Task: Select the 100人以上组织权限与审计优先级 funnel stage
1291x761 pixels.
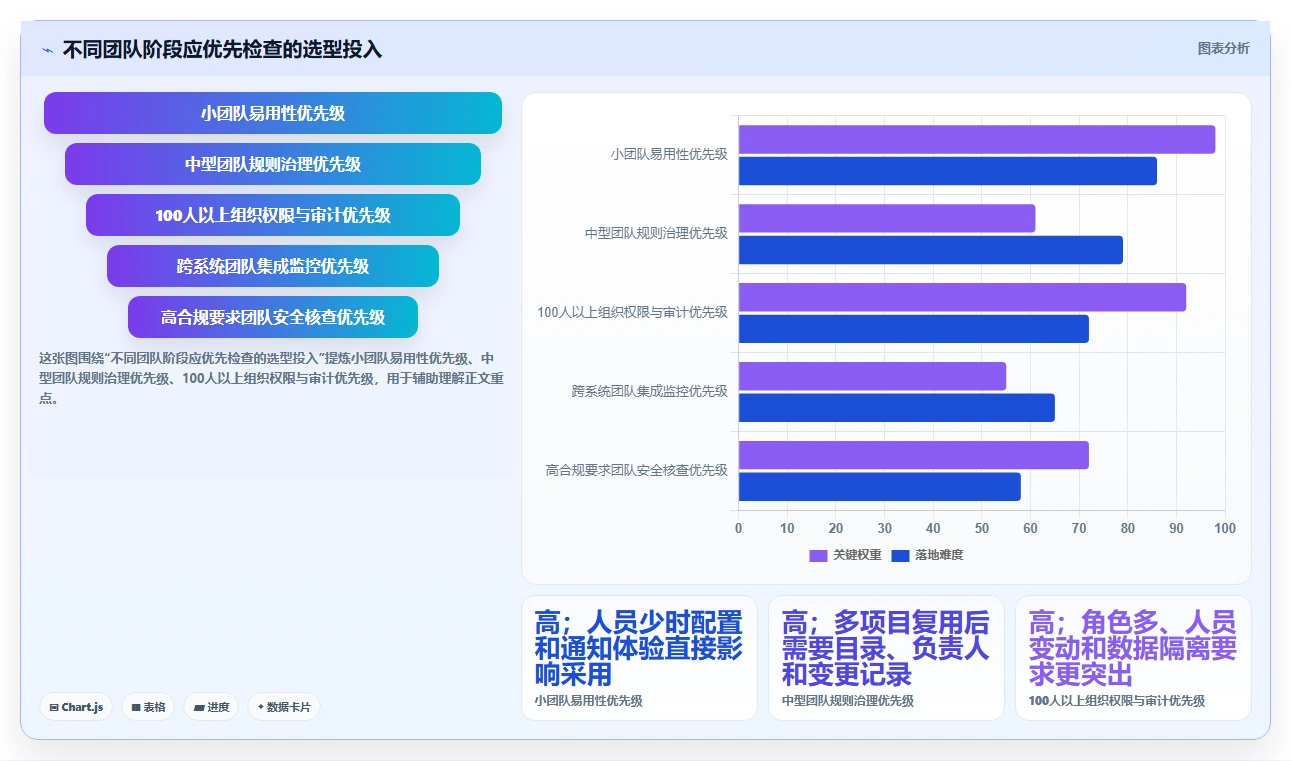Action: tap(273, 215)
